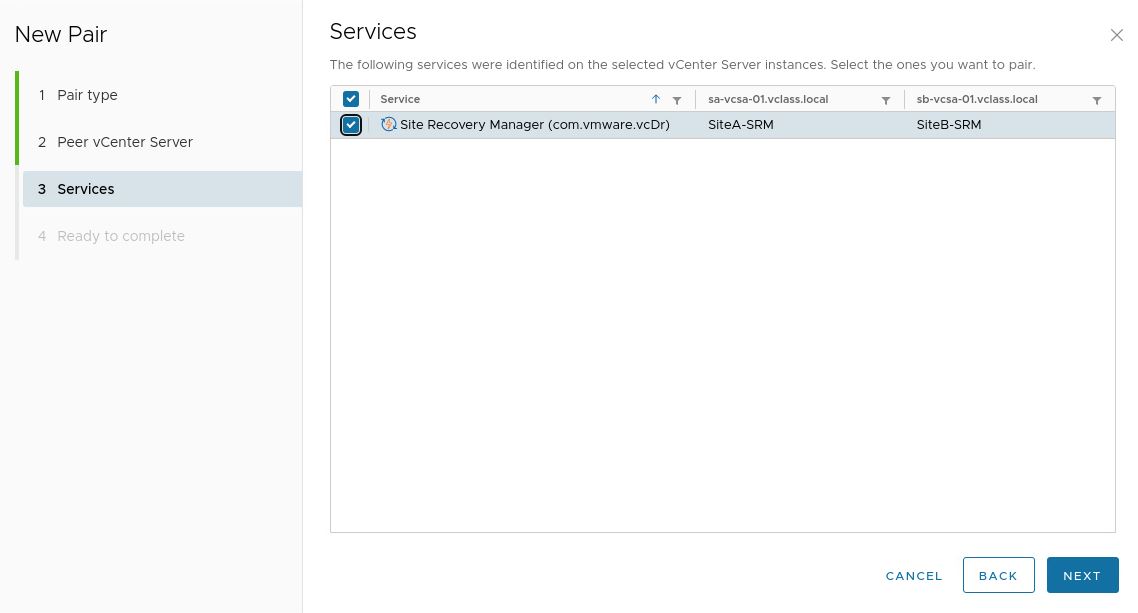The width and height of the screenshot is (1138, 613).
Task: Click Site Recovery Manager (com.vmware.vcDr) text
Action: coord(535,125)
